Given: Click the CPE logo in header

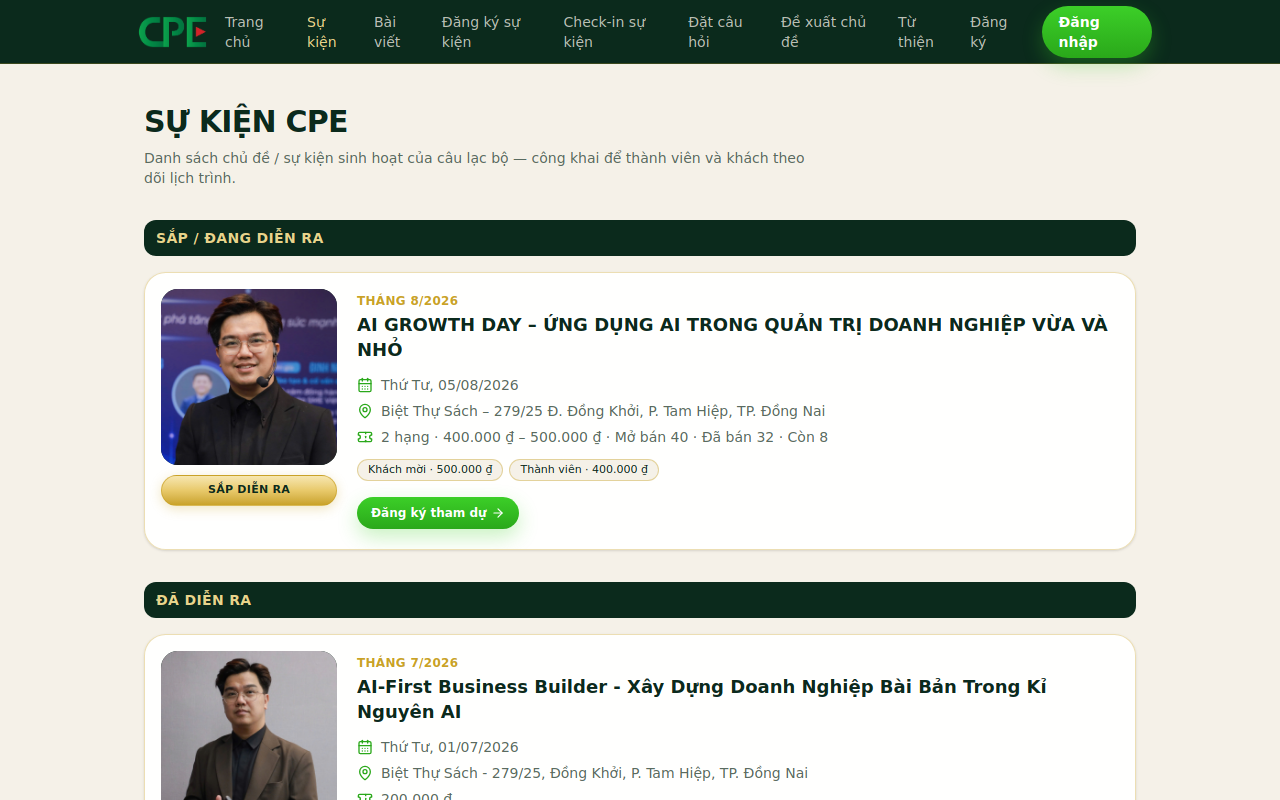Looking at the screenshot, I should [173, 32].
